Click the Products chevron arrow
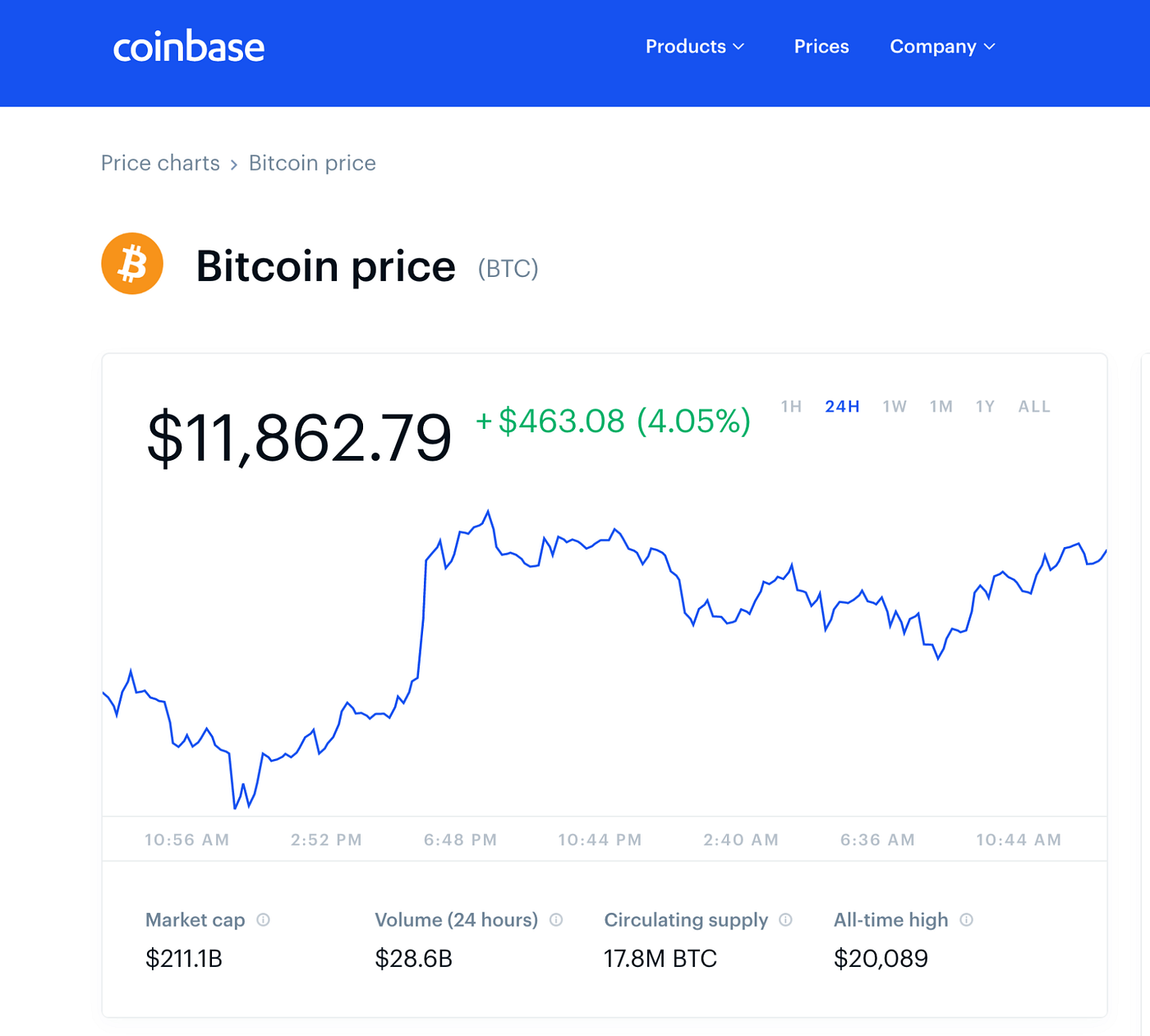 point(740,47)
